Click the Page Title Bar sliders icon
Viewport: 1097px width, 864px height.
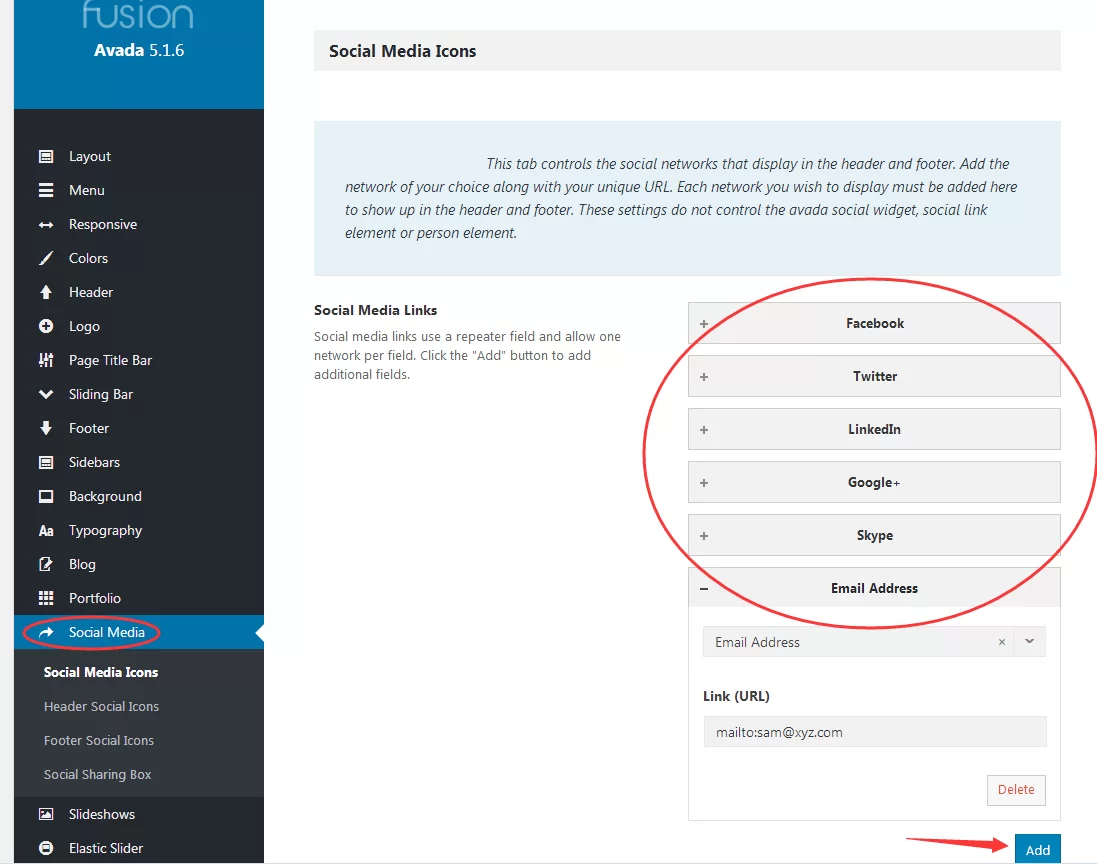click(x=46, y=360)
